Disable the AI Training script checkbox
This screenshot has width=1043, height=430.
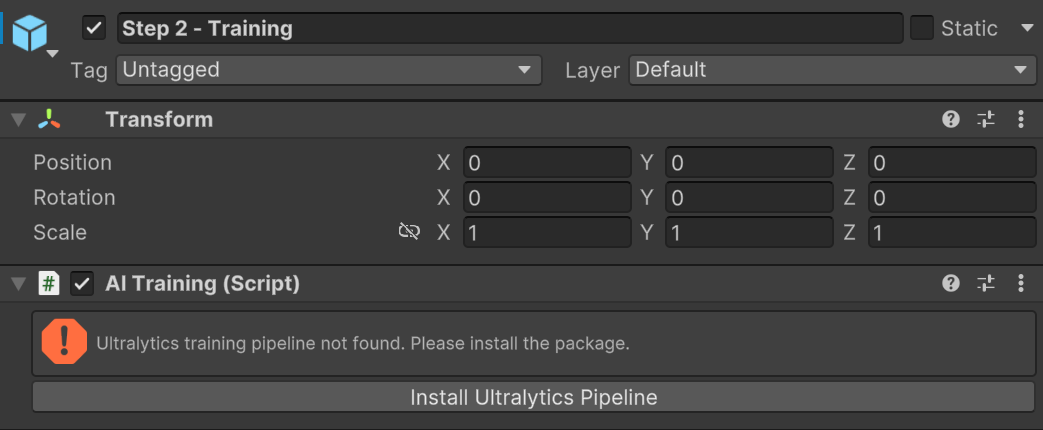82,284
